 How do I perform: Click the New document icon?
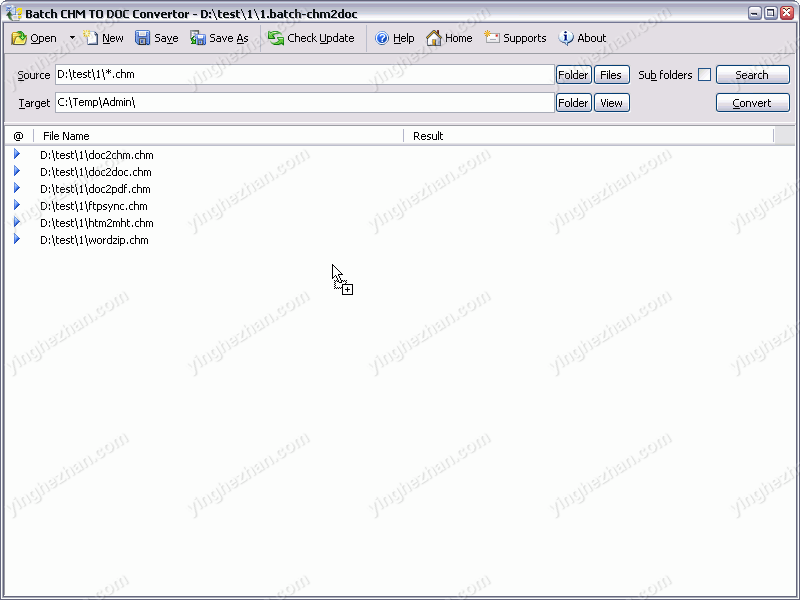pyautogui.click(x=91, y=38)
